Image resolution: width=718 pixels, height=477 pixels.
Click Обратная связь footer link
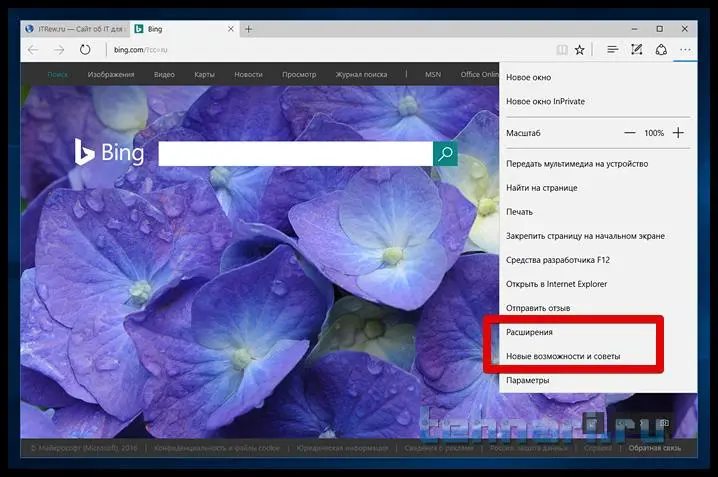coord(655,448)
